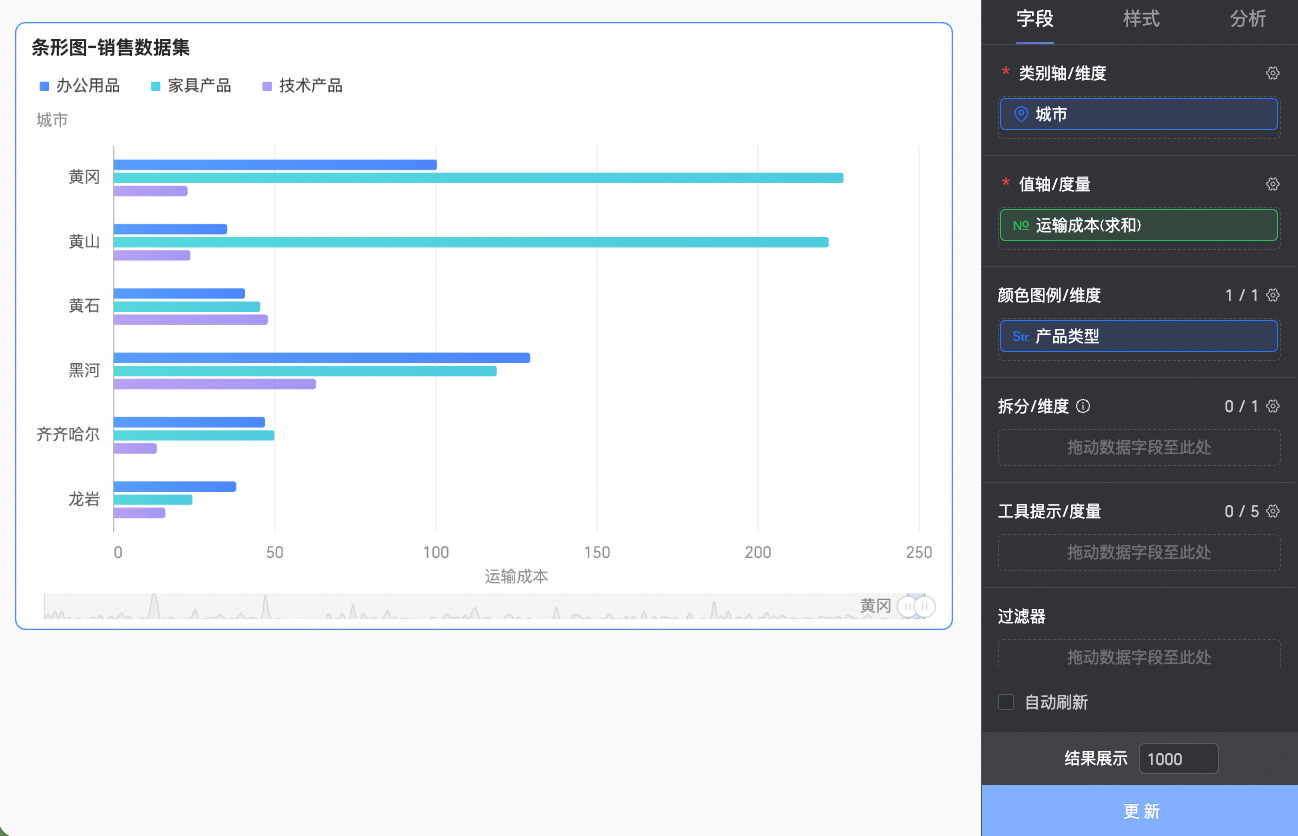Click info icon next to 拆分/维度
The width and height of the screenshot is (1298, 836).
[1083, 407]
